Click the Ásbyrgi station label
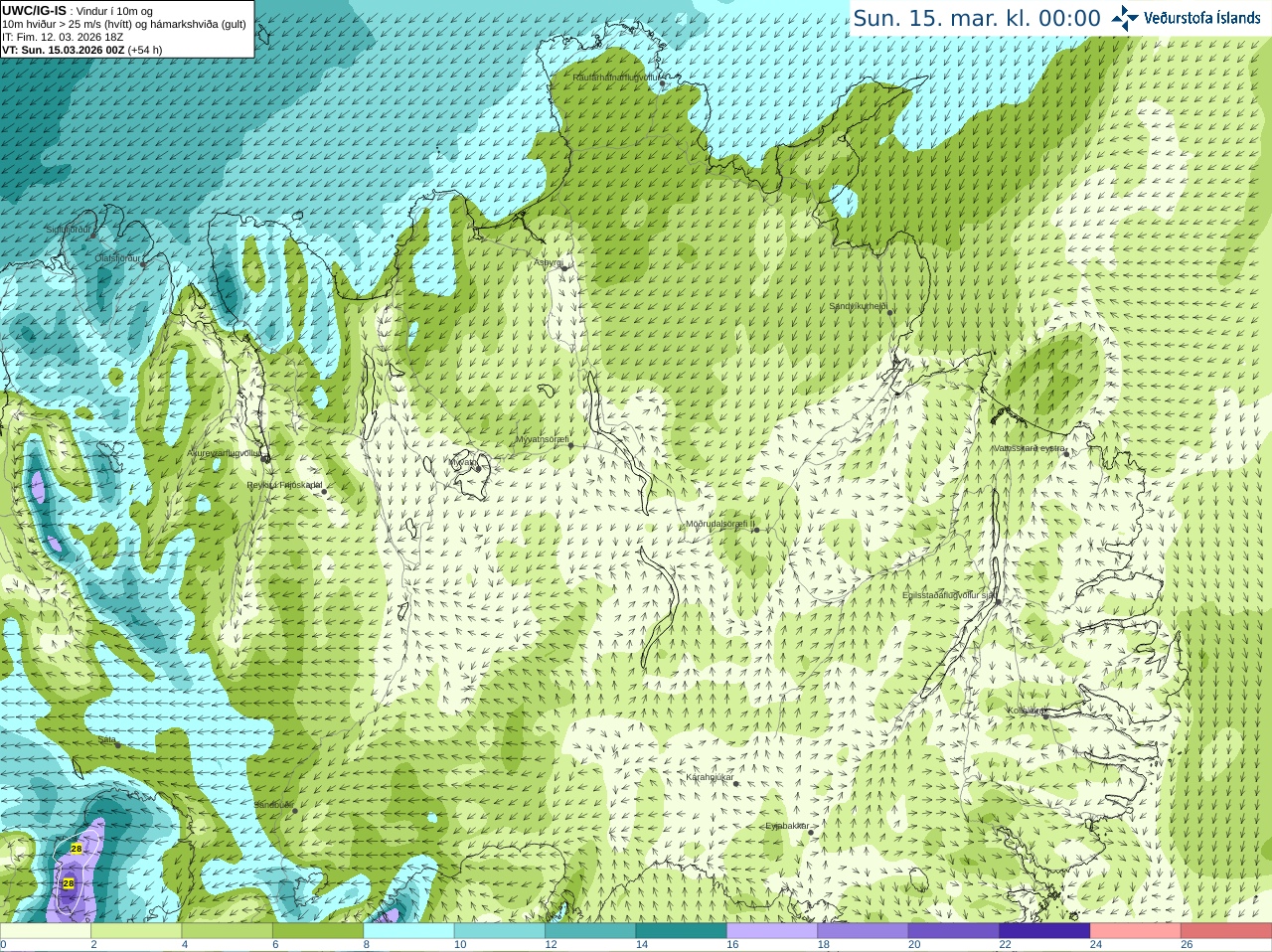Image resolution: width=1272 pixels, height=952 pixels. [548, 262]
